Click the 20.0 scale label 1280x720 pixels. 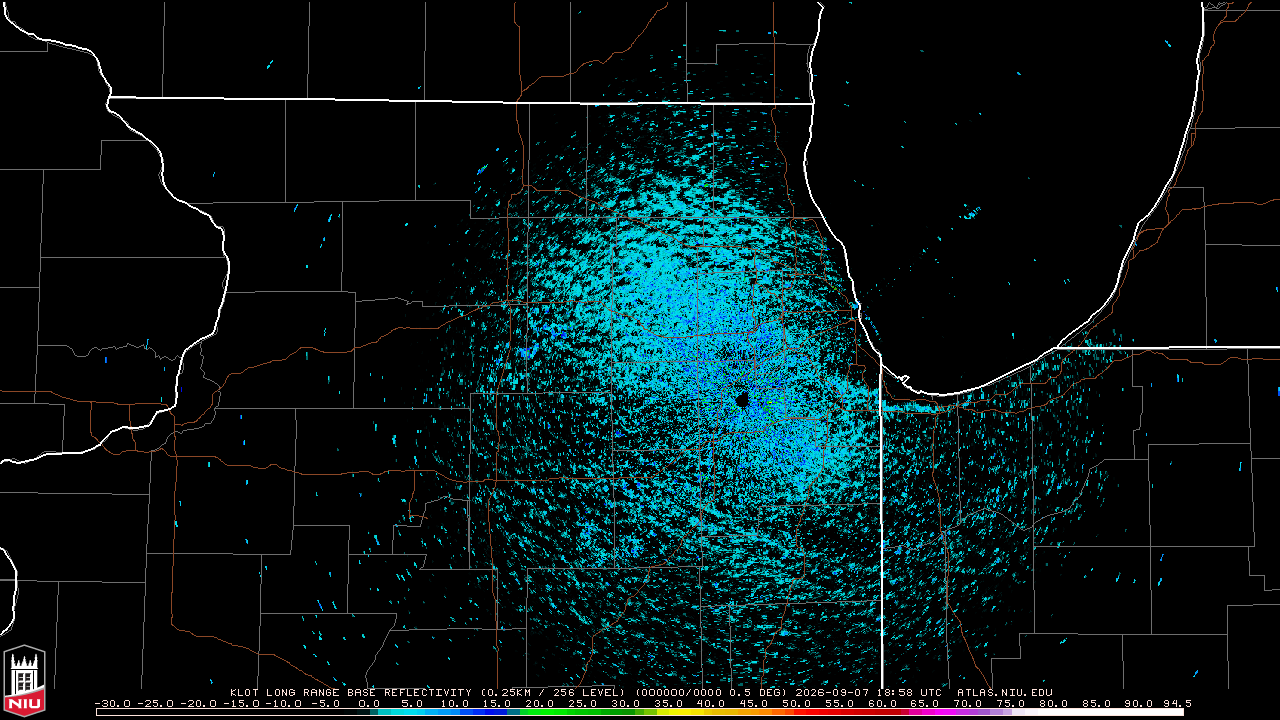point(540,703)
